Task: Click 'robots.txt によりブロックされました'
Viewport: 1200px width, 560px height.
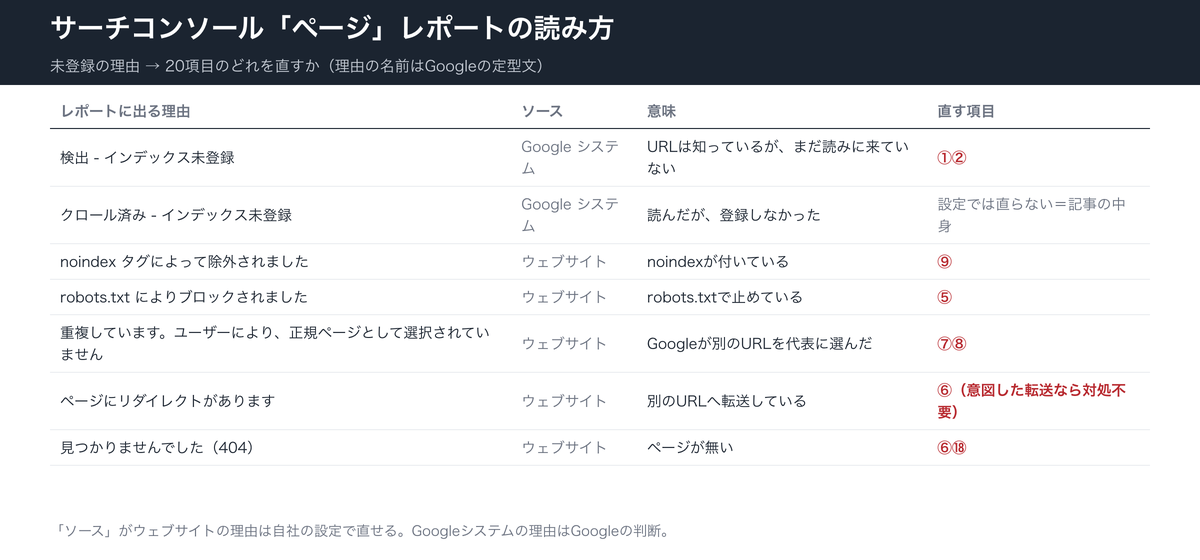Action: 184,297
